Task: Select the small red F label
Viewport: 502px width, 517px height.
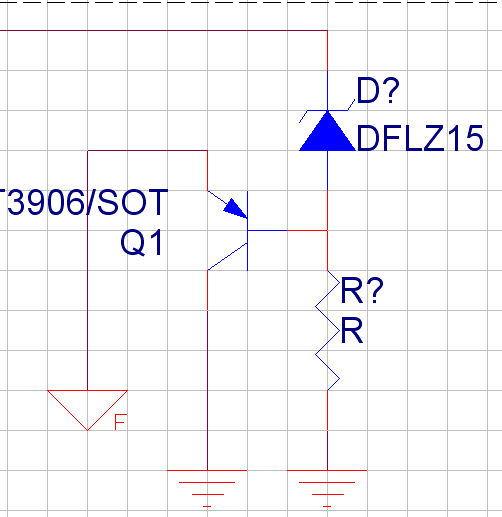Action: 120,422
